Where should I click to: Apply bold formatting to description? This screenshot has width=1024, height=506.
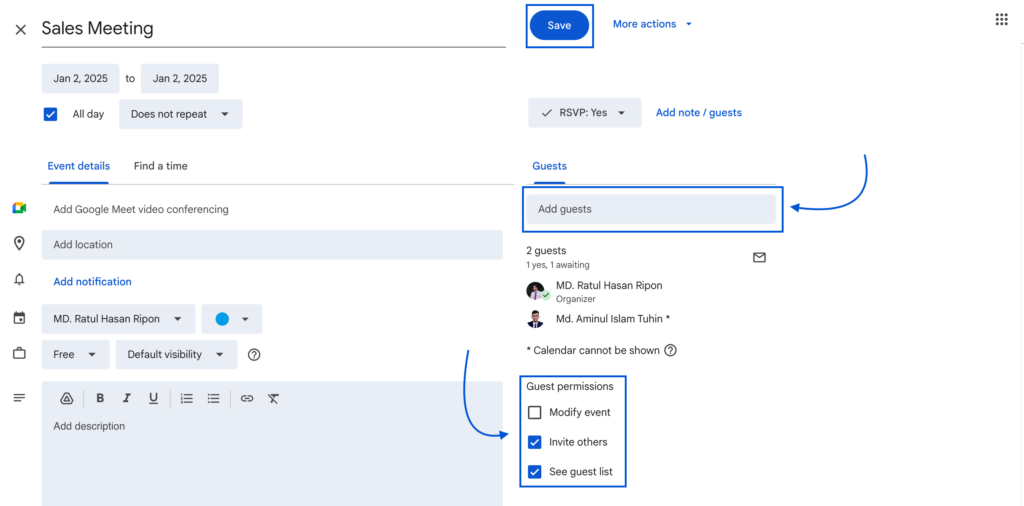(x=100, y=398)
